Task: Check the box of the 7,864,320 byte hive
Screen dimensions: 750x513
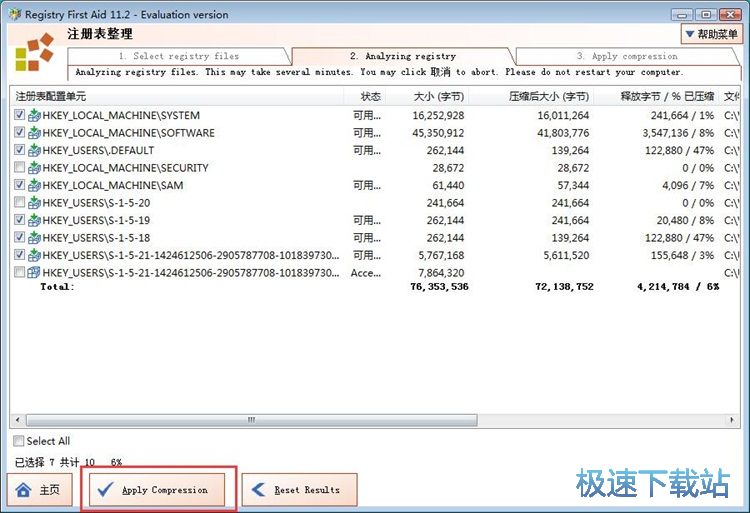Action: [19, 272]
